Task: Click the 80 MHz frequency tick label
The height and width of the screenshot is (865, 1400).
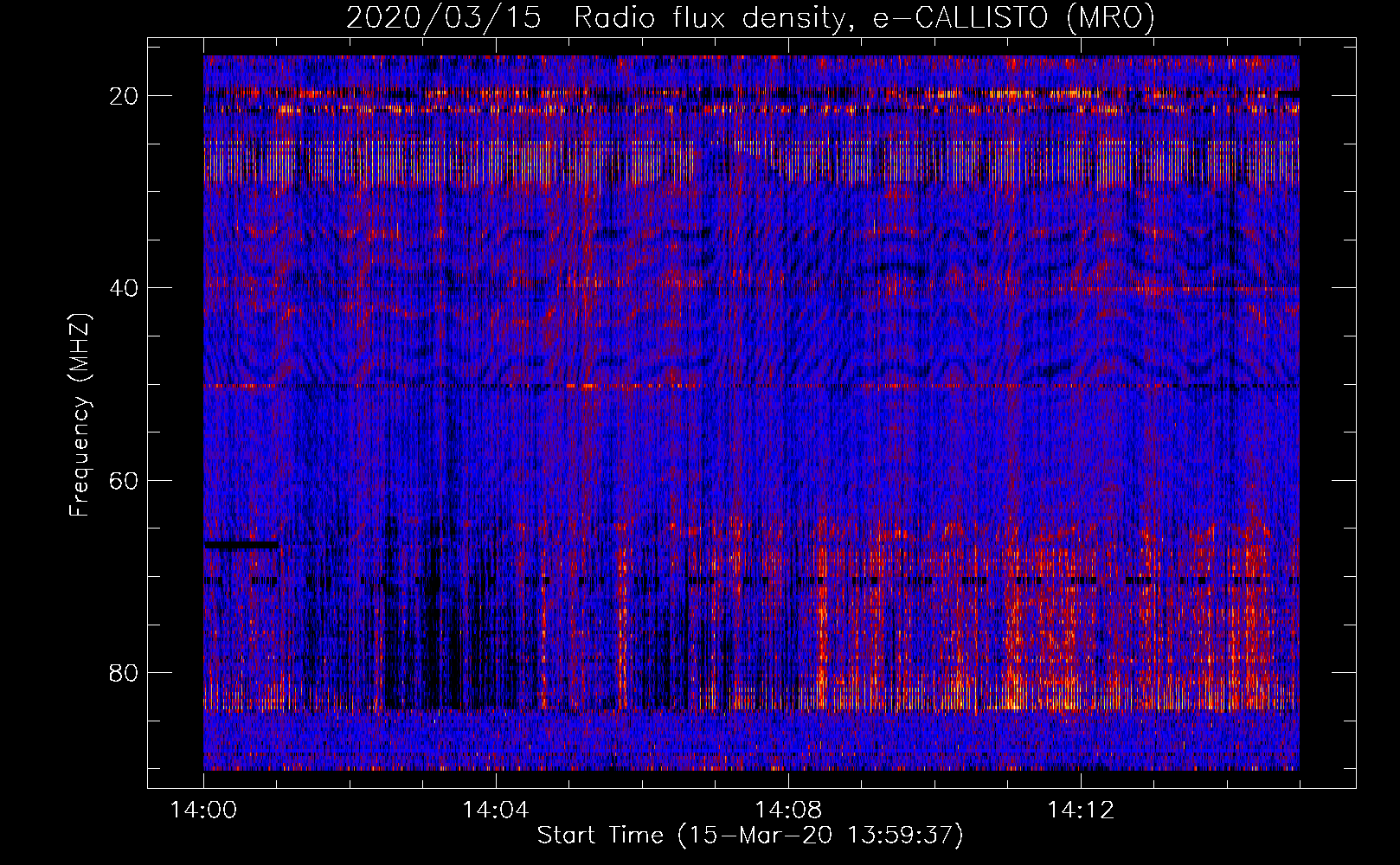Action: tap(125, 672)
